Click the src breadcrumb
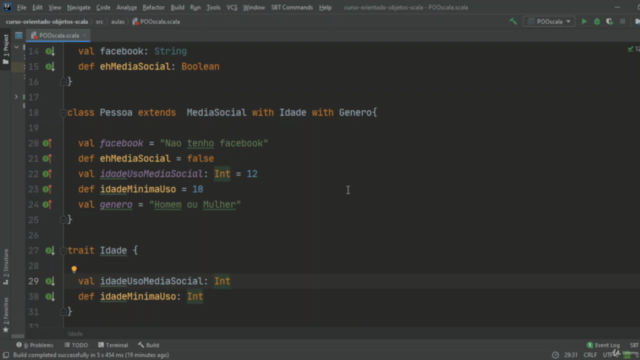 coord(99,22)
